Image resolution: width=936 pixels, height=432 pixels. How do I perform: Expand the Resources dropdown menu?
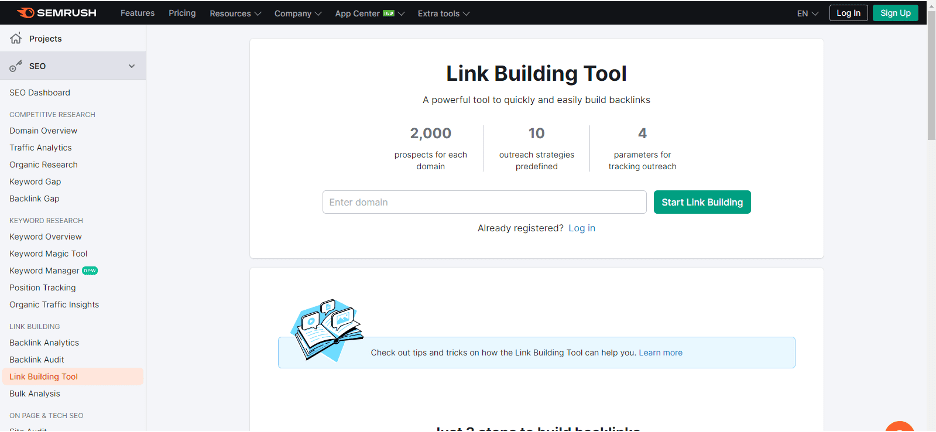point(235,13)
